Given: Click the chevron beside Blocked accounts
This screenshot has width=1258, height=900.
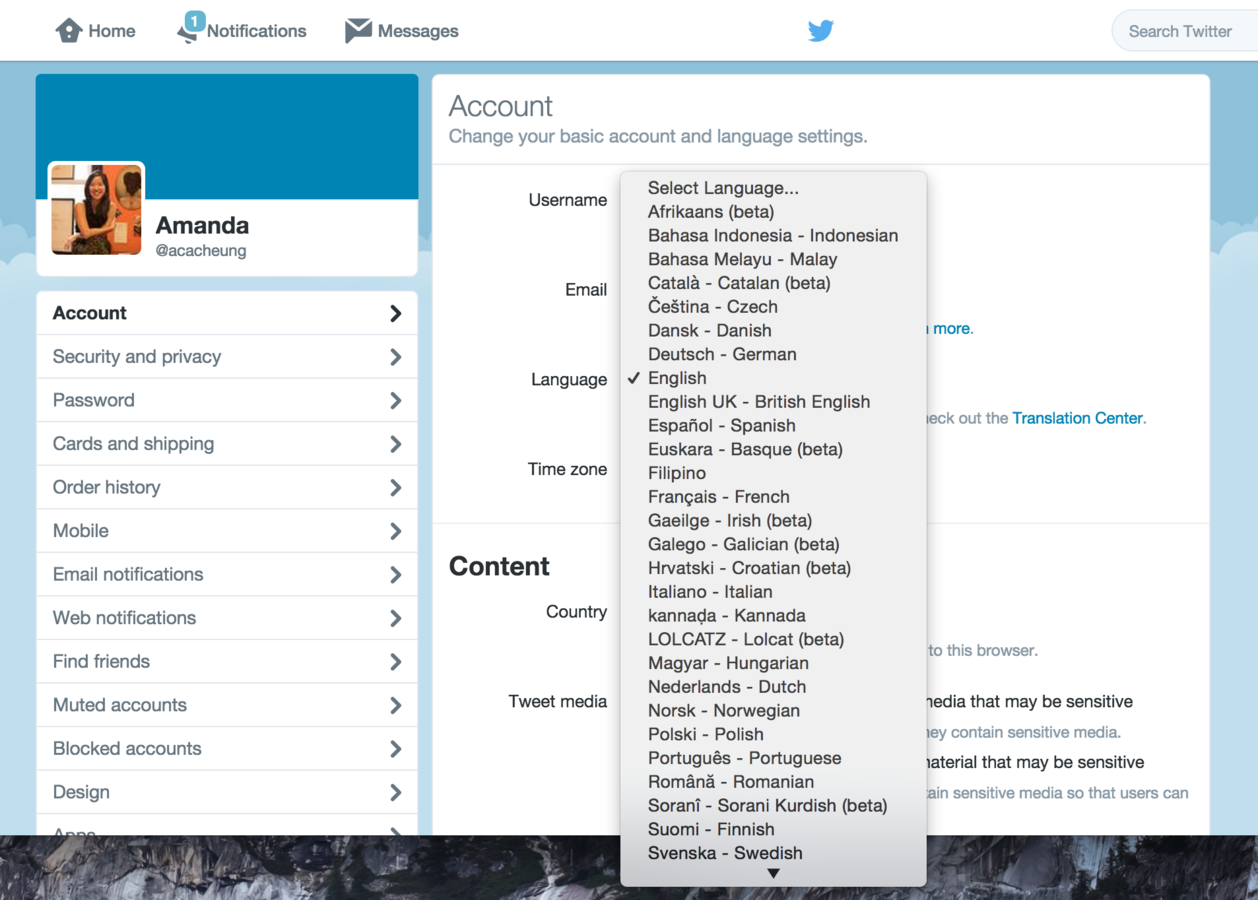Looking at the screenshot, I should [396, 749].
